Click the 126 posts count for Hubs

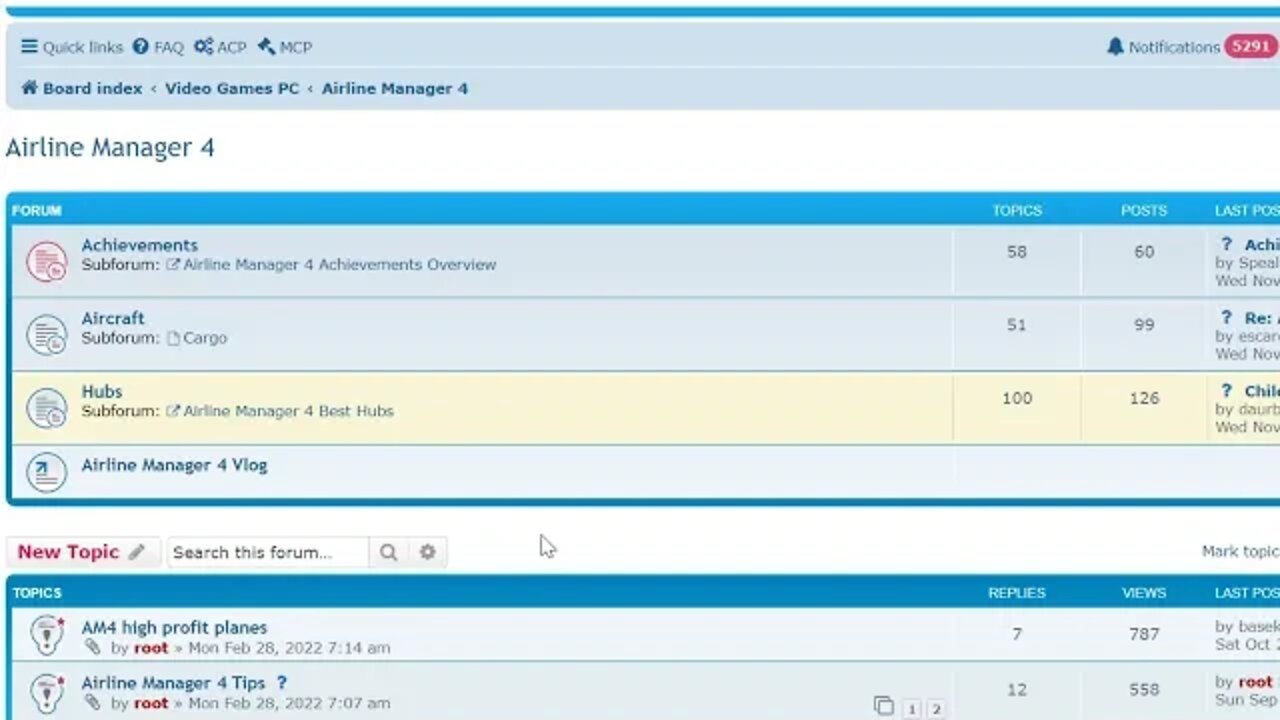click(x=1144, y=398)
